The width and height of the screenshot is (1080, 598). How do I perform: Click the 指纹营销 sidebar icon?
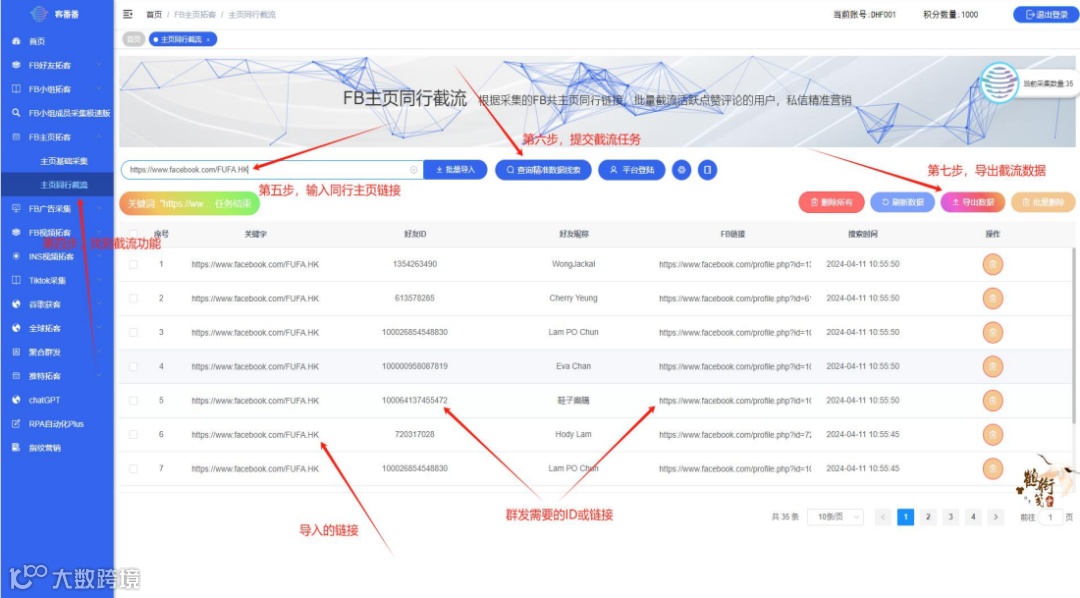16,448
